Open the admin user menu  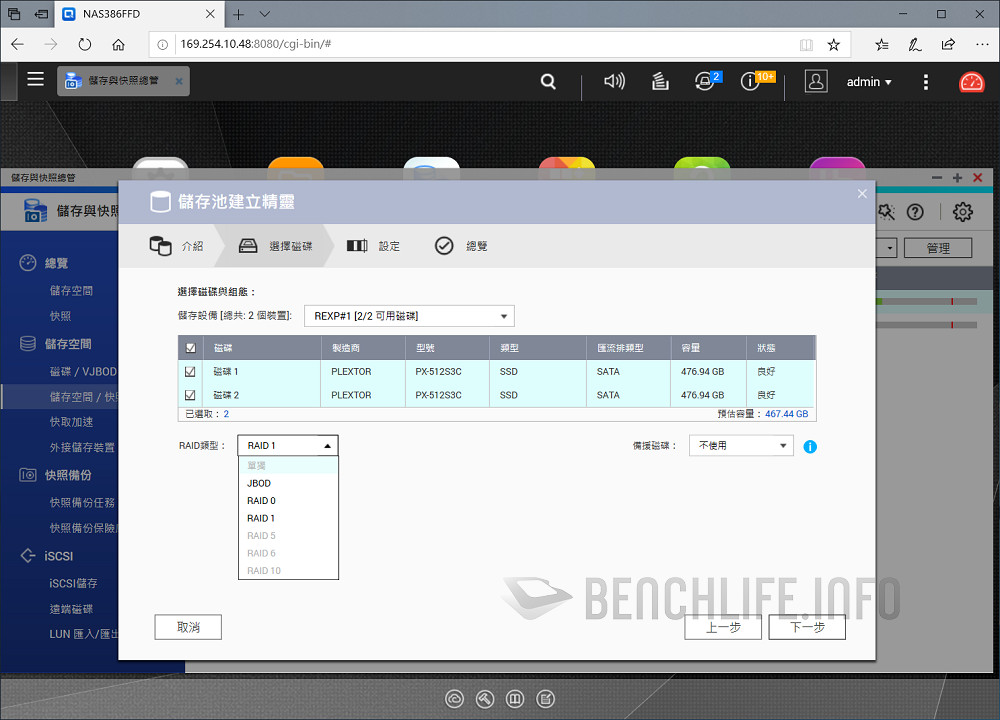pyautogui.click(x=868, y=82)
